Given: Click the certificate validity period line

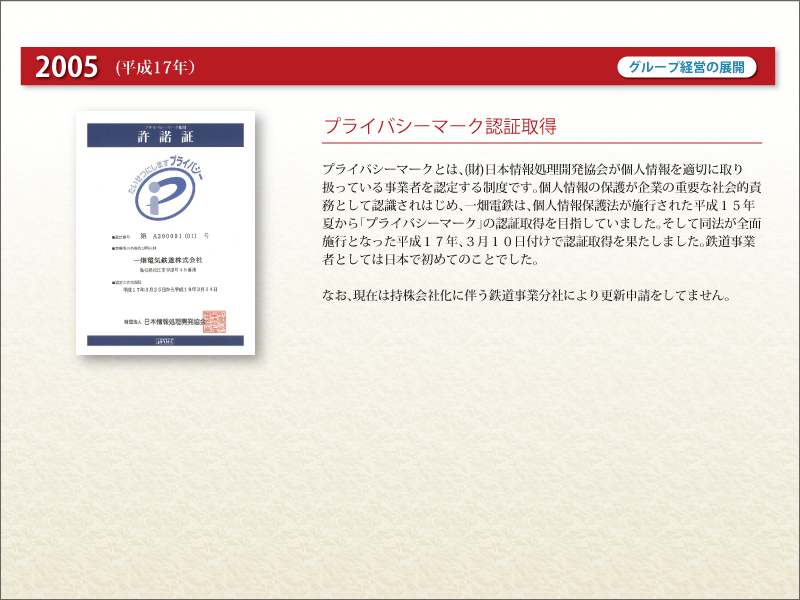Looking at the screenshot, I should [171, 289].
